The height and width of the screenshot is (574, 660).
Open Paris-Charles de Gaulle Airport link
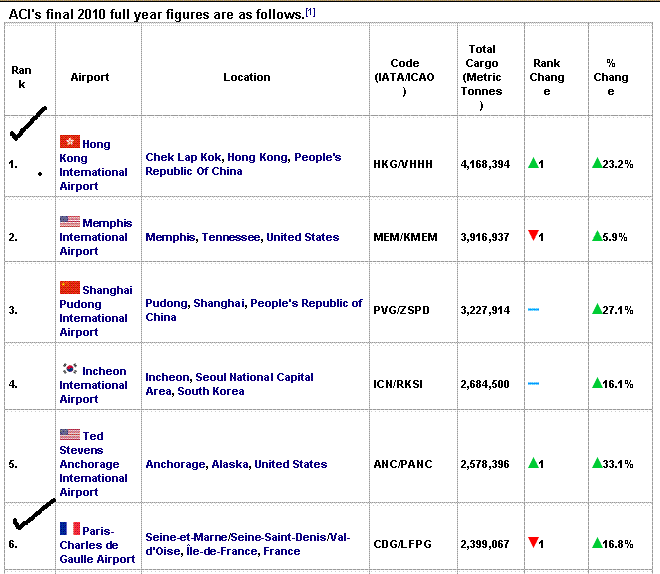click(97, 545)
